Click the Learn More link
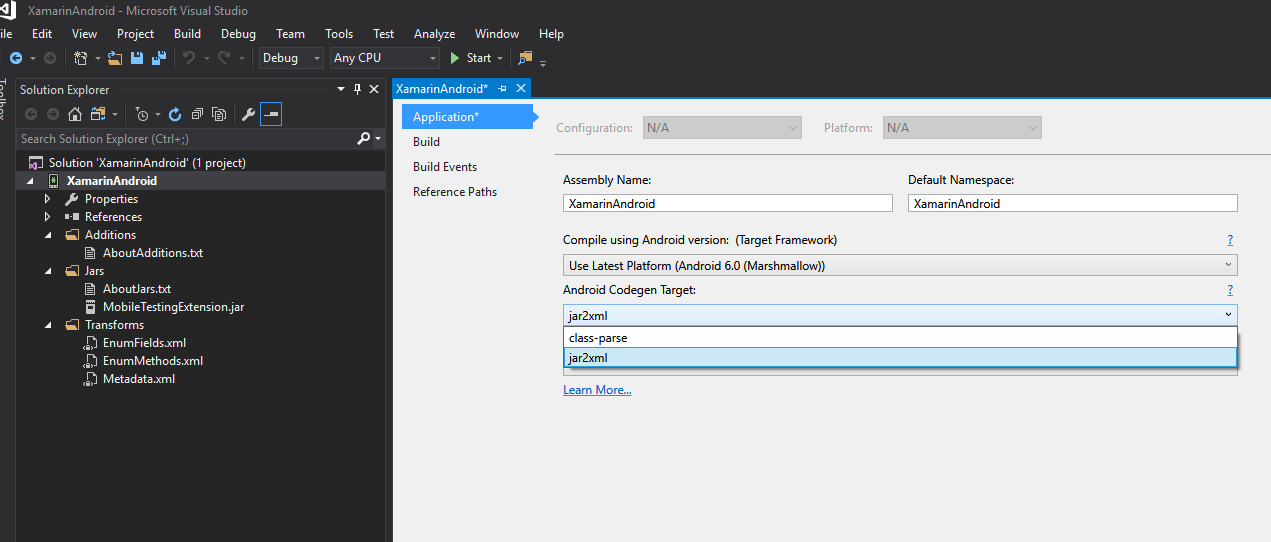The height and width of the screenshot is (542, 1271). click(597, 390)
